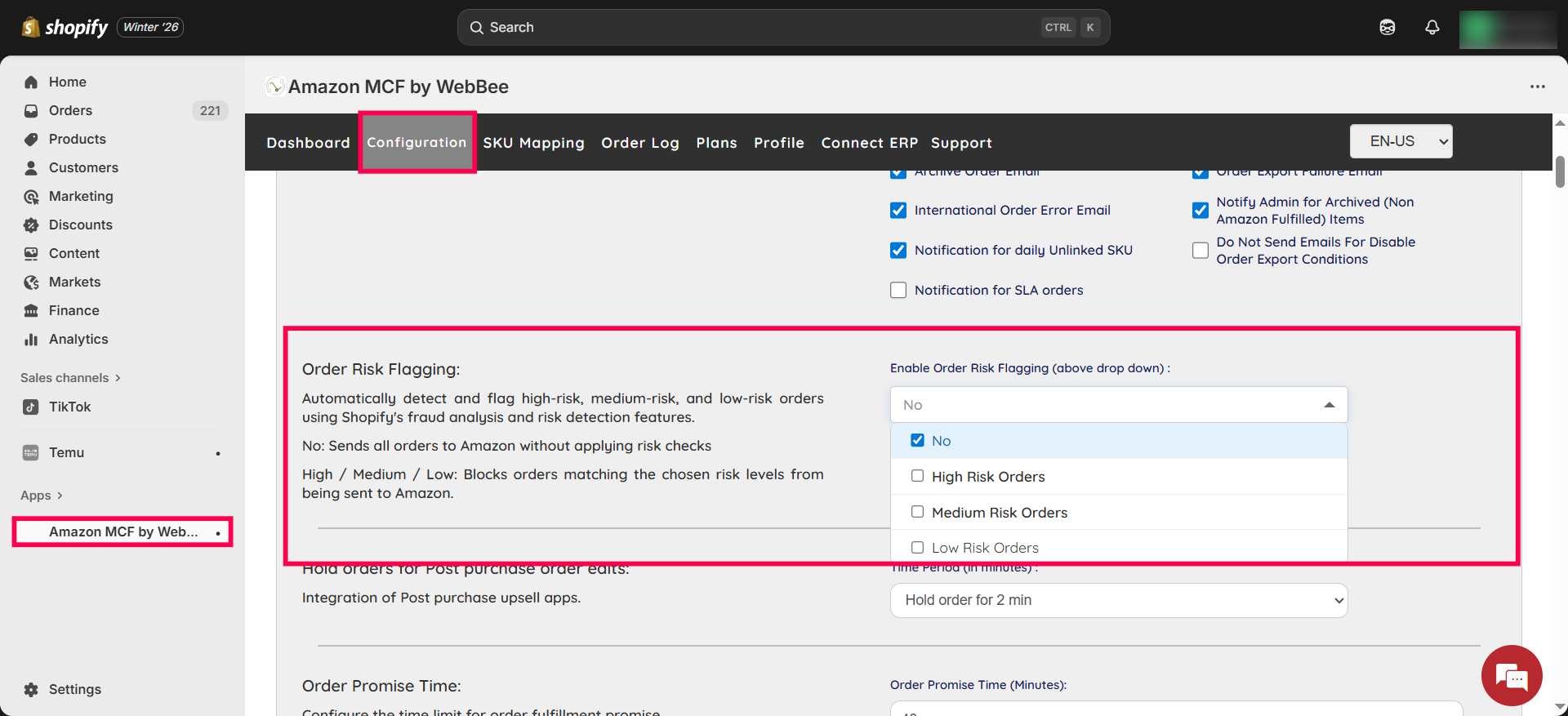This screenshot has height=716, width=1568.
Task: Open the notifications bell icon
Action: [1432, 28]
